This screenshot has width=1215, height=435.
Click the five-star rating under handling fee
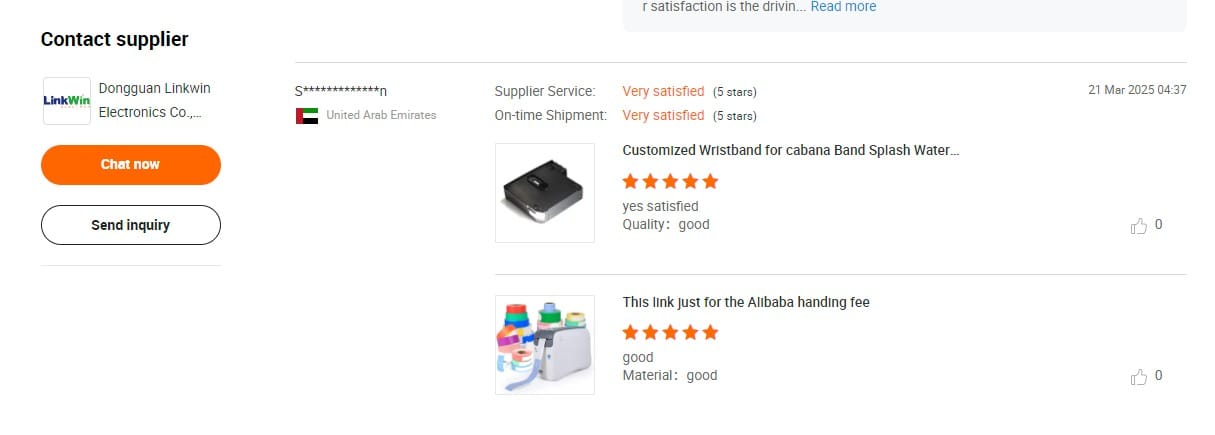[670, 332]
